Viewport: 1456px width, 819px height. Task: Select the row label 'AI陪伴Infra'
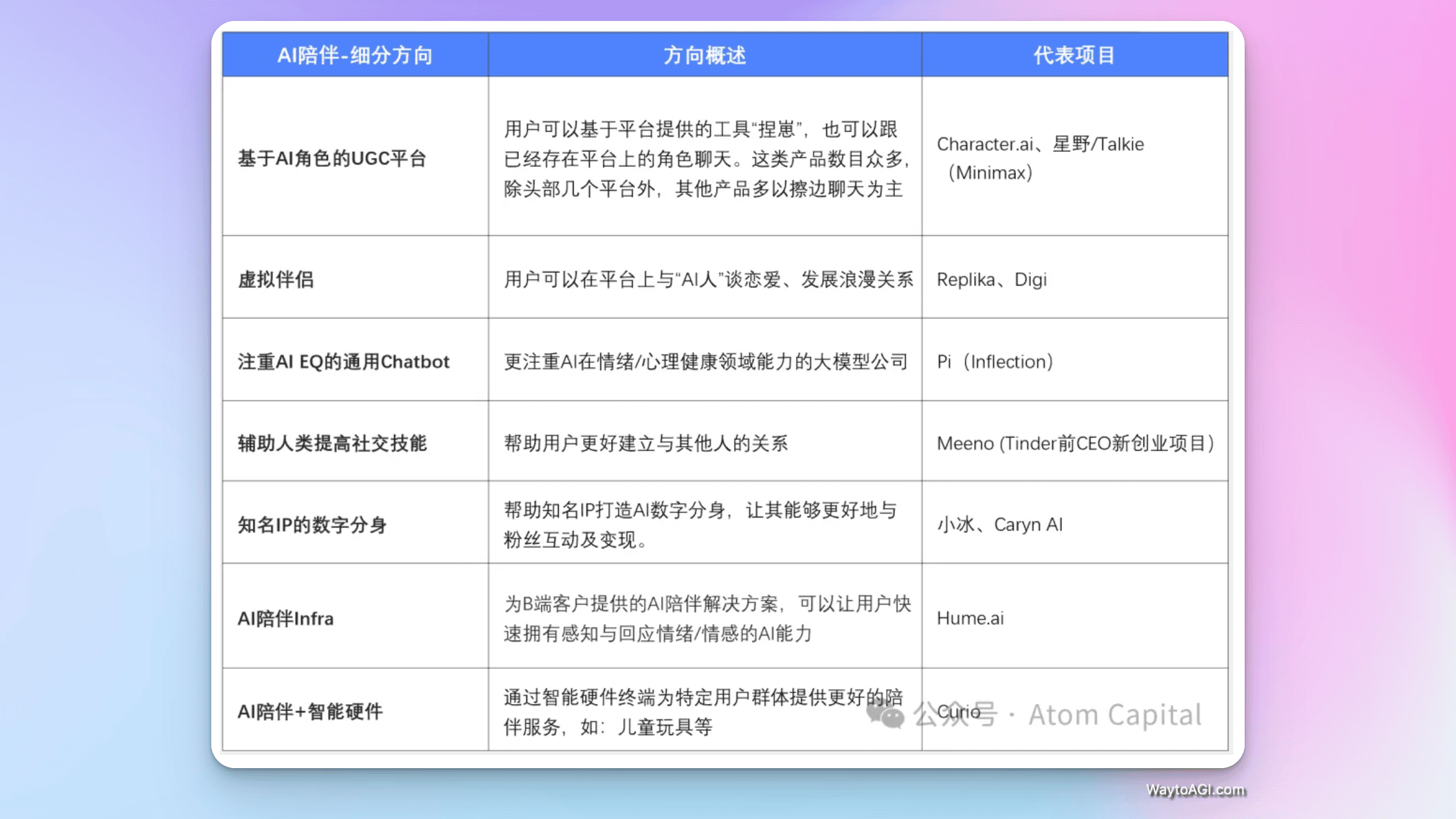pos(286,618)
